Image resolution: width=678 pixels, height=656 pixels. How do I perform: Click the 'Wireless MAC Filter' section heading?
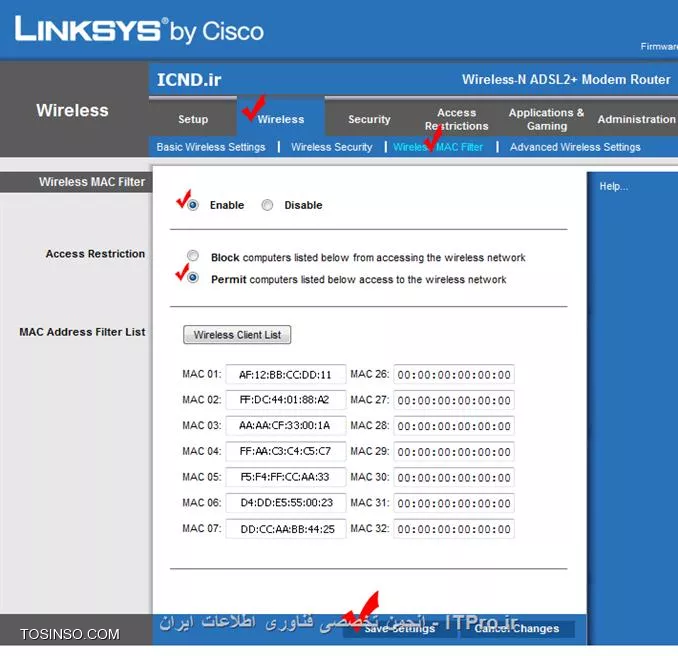pyautogui.click(x=92, y=182)
